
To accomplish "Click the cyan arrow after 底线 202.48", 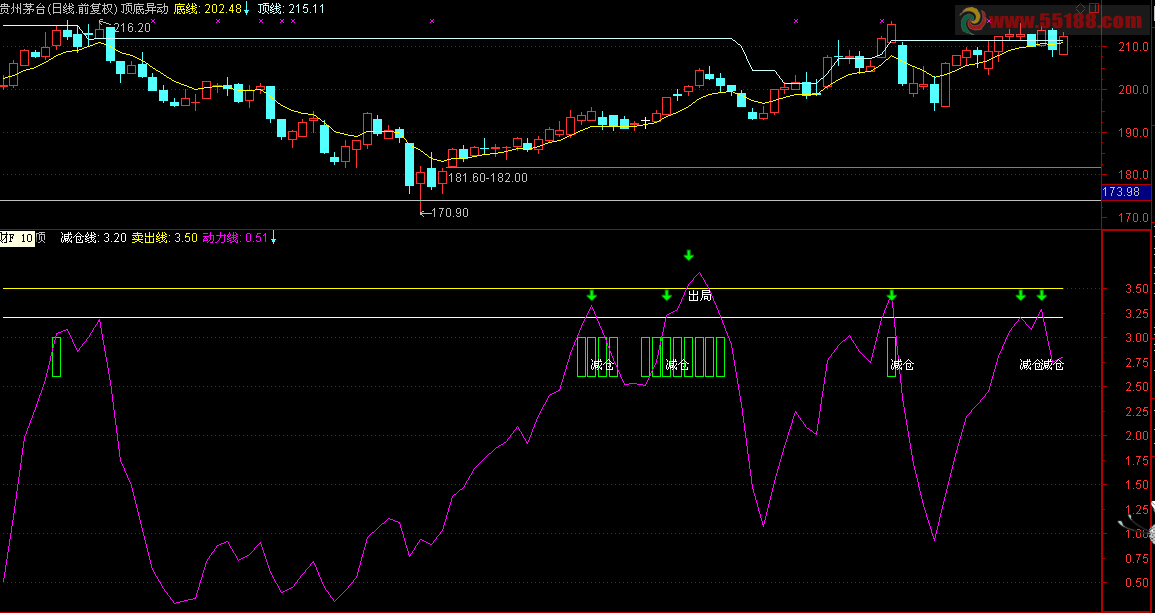I will 247,9.
